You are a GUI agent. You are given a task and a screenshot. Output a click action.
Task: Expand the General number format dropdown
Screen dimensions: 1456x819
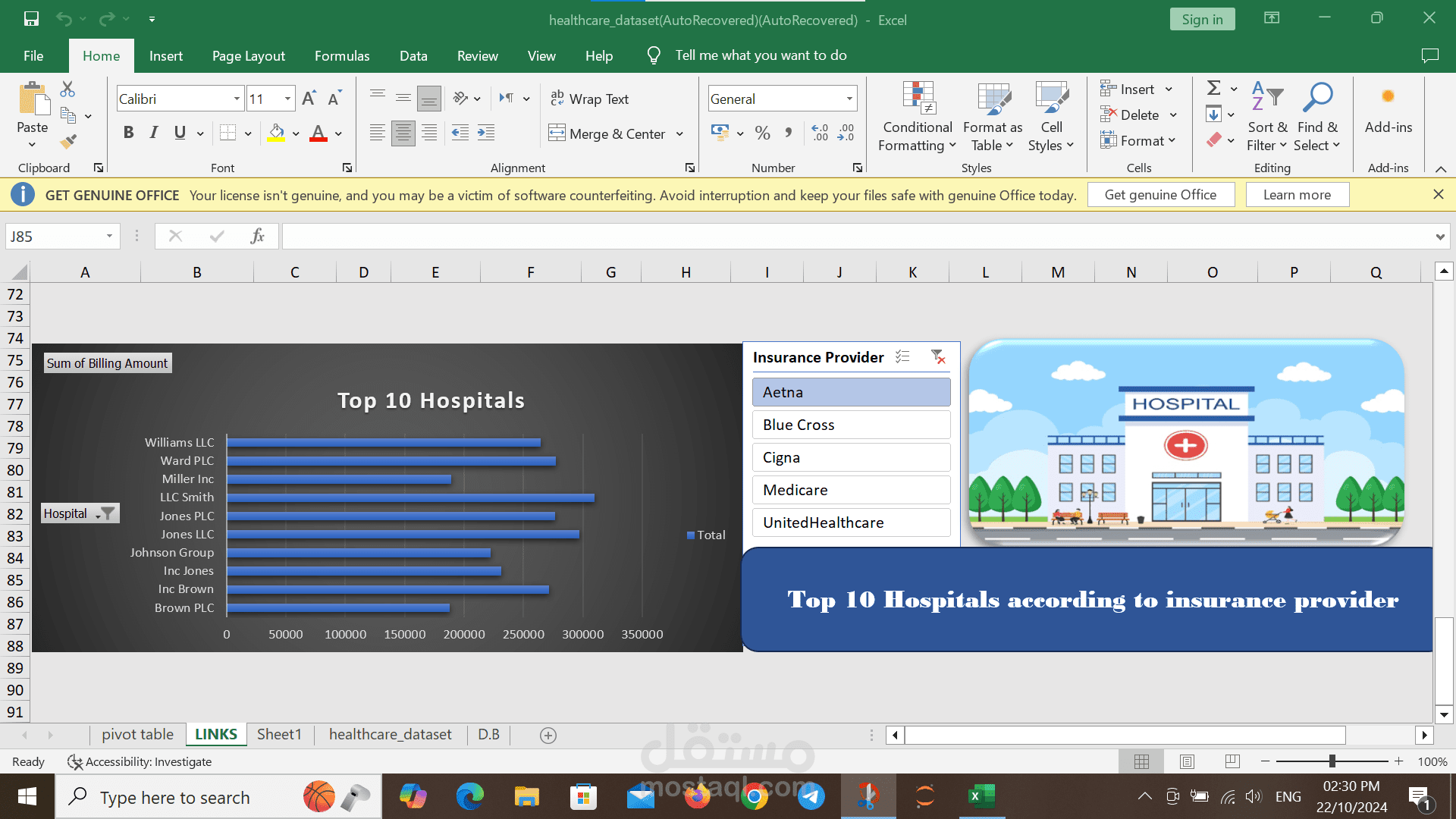click(x=849, y=99)
